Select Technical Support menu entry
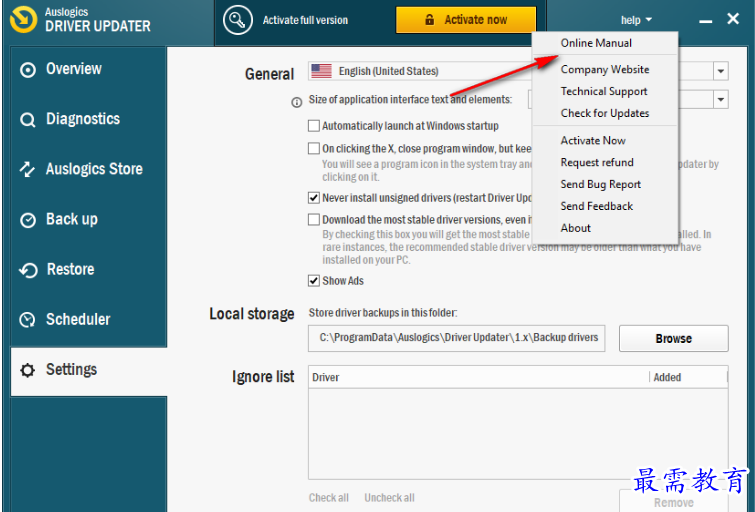This screenshot has width=755, height=512. pyautogui.click(x=605, y=92)
